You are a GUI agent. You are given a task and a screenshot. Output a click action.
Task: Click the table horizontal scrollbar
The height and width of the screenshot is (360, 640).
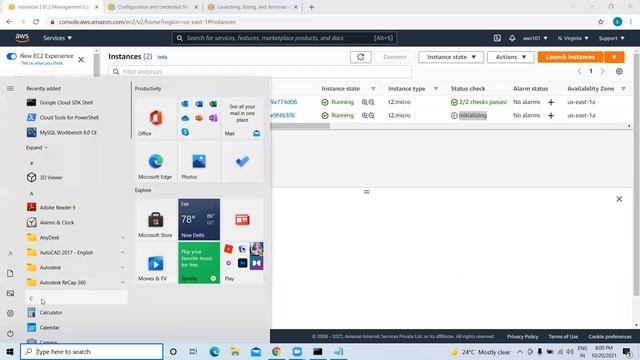coord(300,126)
